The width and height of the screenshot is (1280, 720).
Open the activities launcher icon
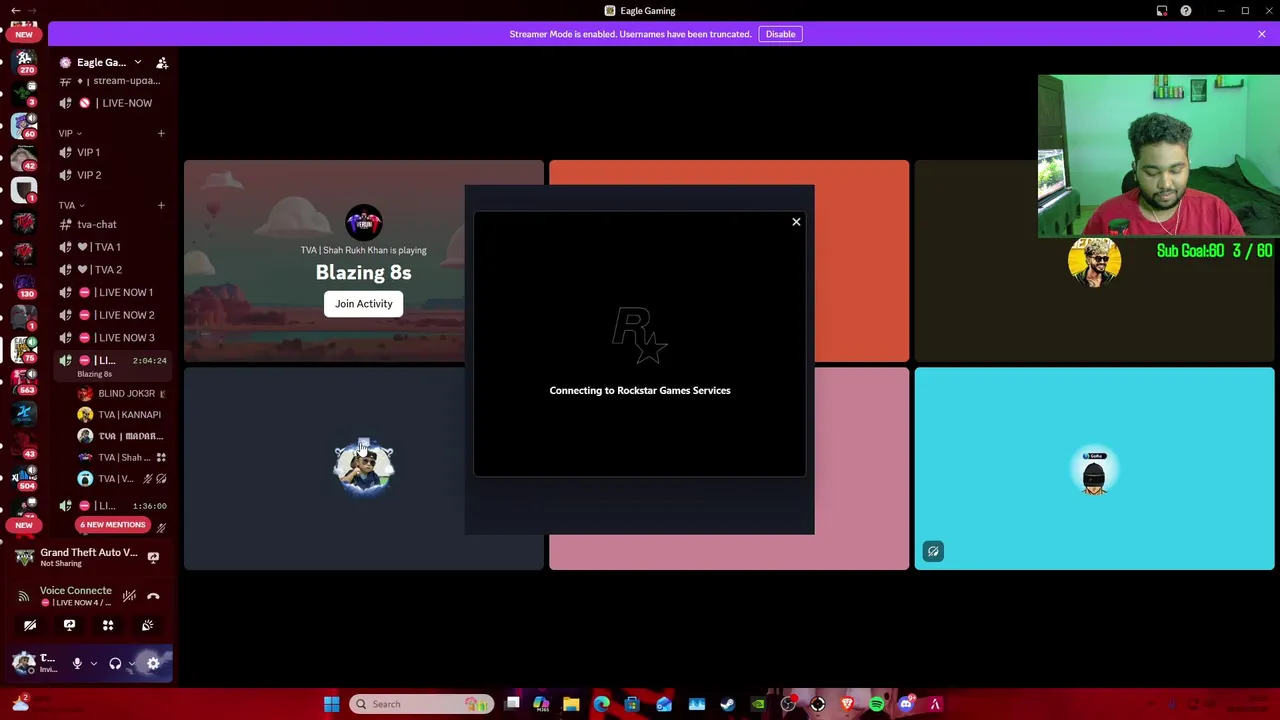(108, 625)
